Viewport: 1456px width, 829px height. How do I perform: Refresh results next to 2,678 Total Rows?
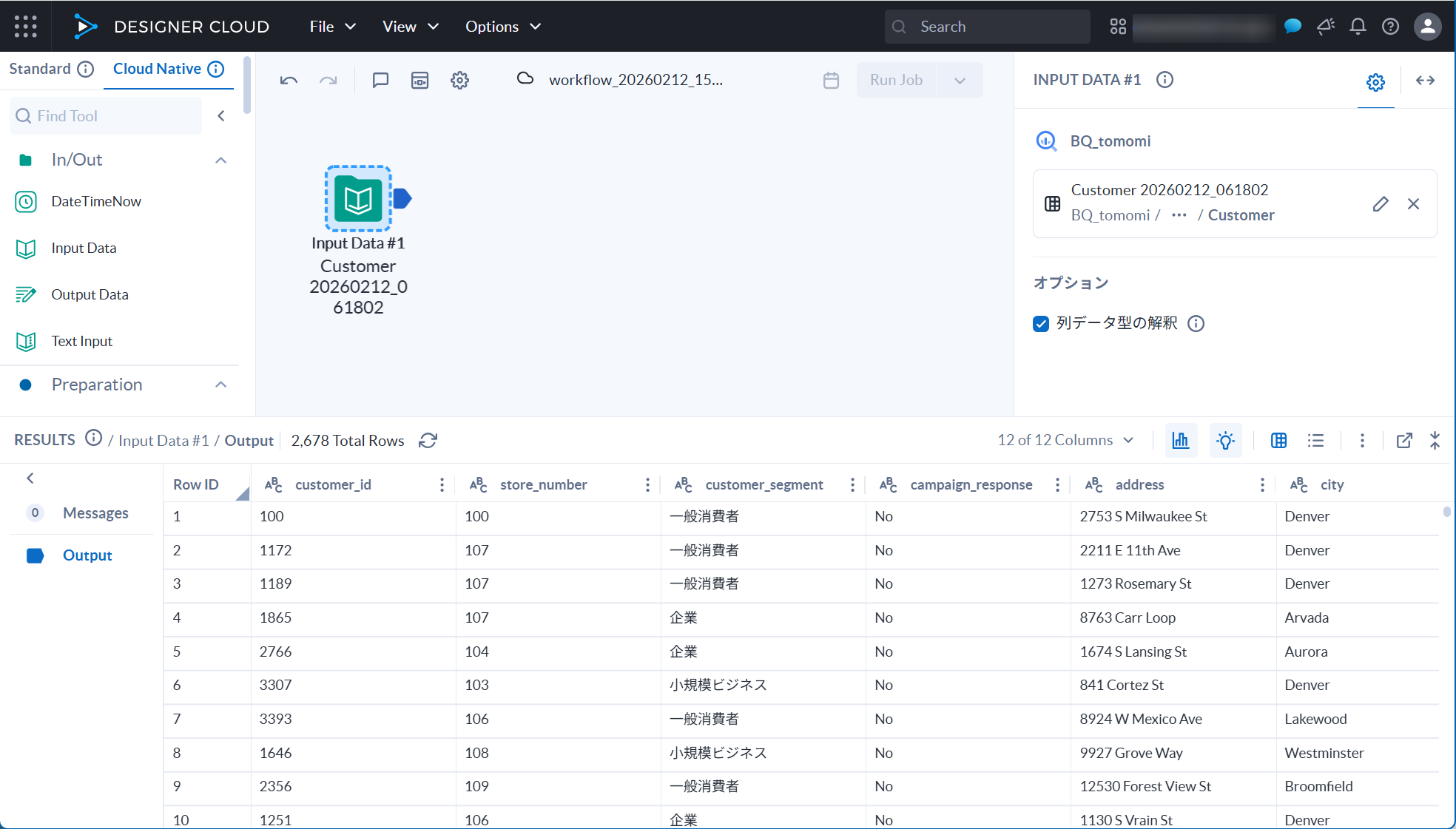[x=428, y=440]
